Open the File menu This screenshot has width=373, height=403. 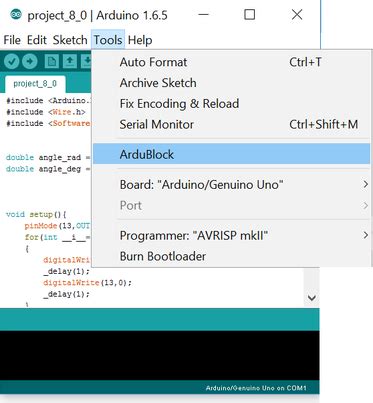[x=12, y=40]
